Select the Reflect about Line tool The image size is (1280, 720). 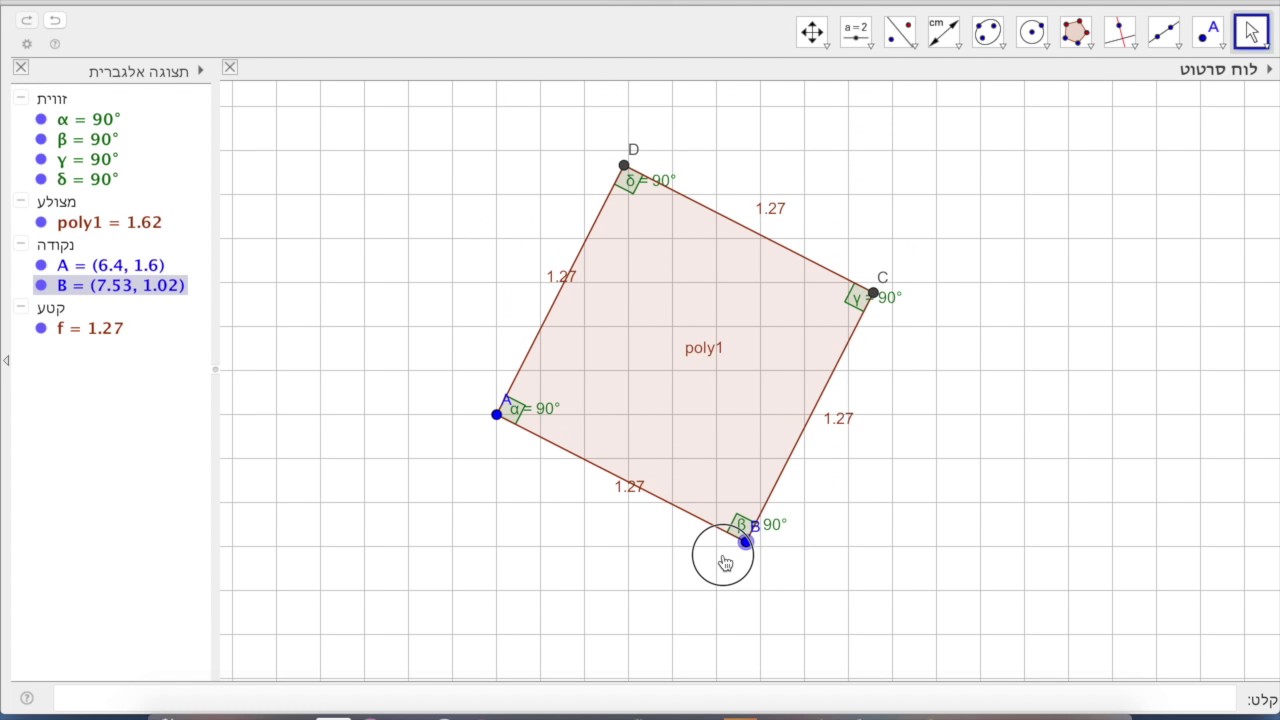point(900,32)
